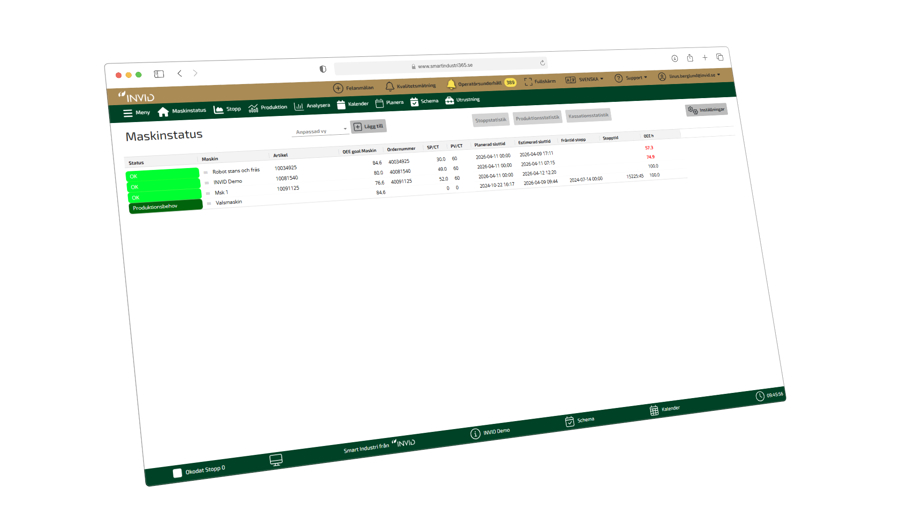Image resolution: width=900 pixels, height=506 pixels.
Task: Expand the Anpassad vy dropdown
Action: click(320, 130)
